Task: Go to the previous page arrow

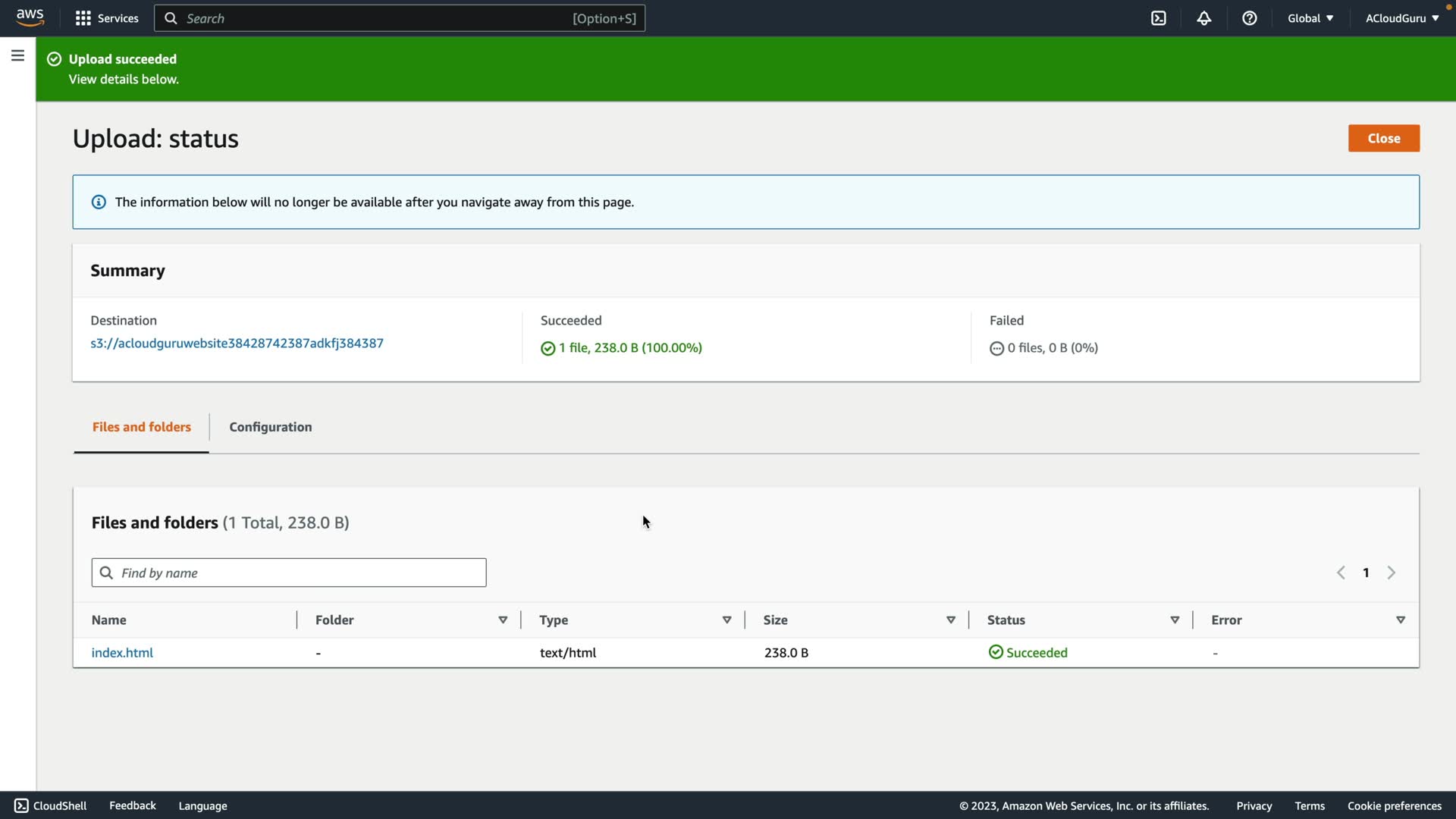Action: pos(1341,573)
